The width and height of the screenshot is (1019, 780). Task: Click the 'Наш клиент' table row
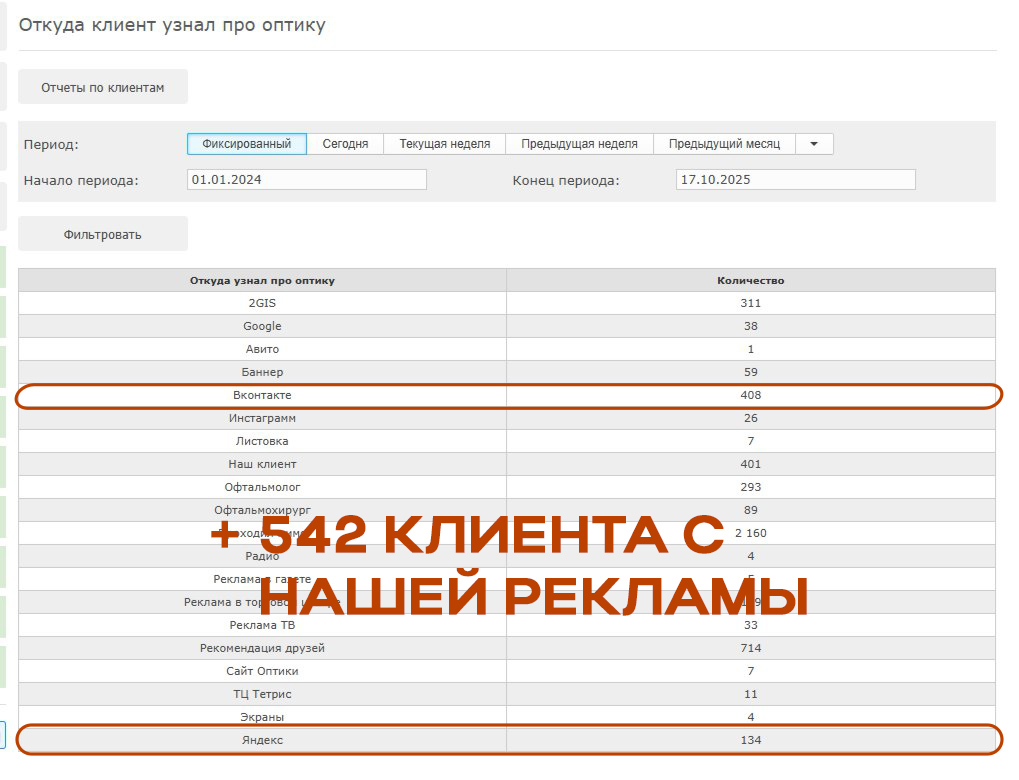tap(262, 464)
